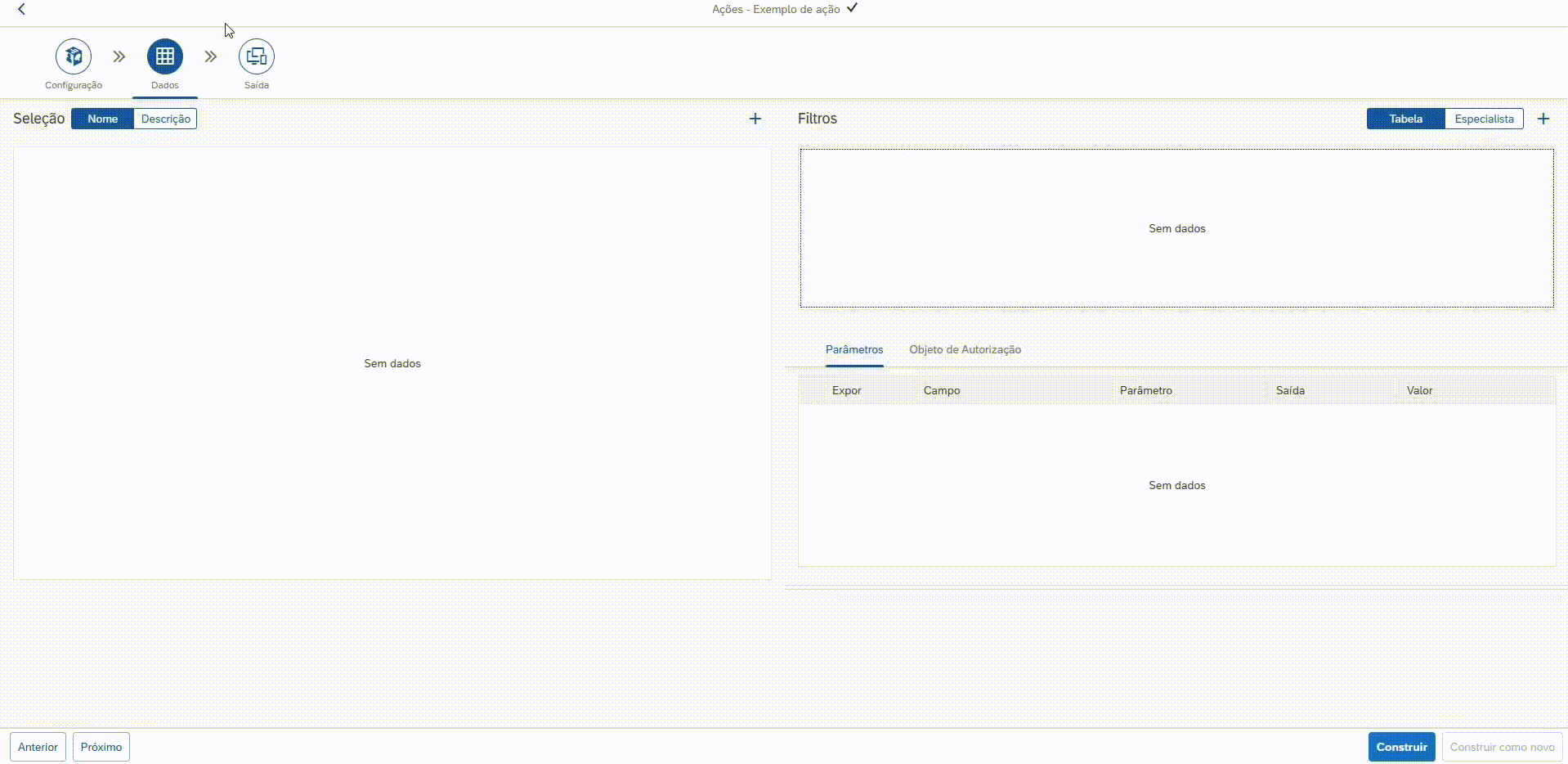Viewport: 1568px width, 764px height.
Task: Add a new item in Seleção panel
Action: [x=755, y=119]
